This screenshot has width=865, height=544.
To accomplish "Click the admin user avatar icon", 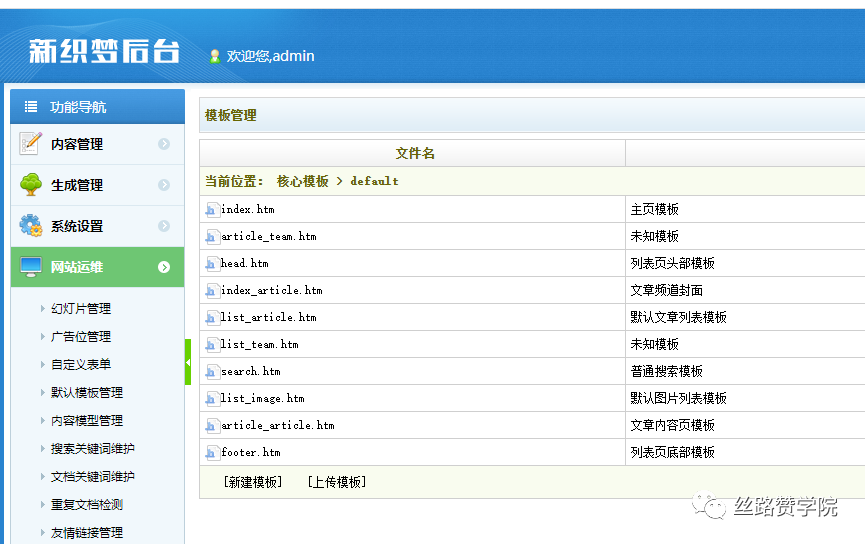I will [215, 56].
